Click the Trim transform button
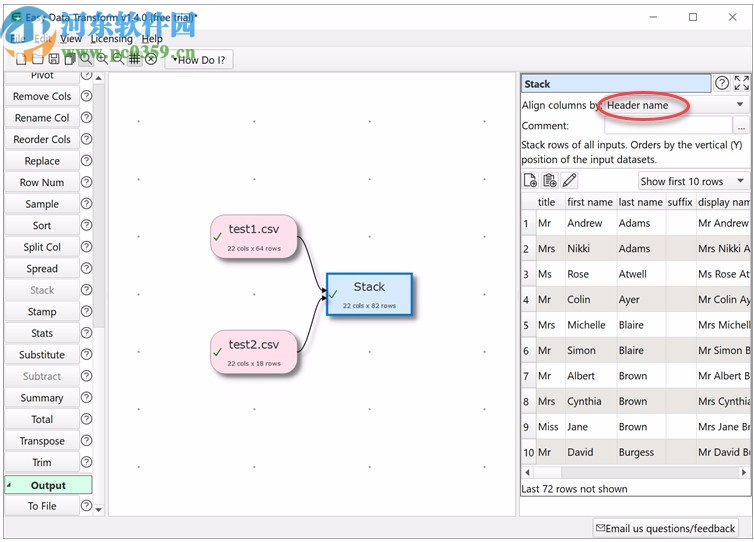 (42, 463)
